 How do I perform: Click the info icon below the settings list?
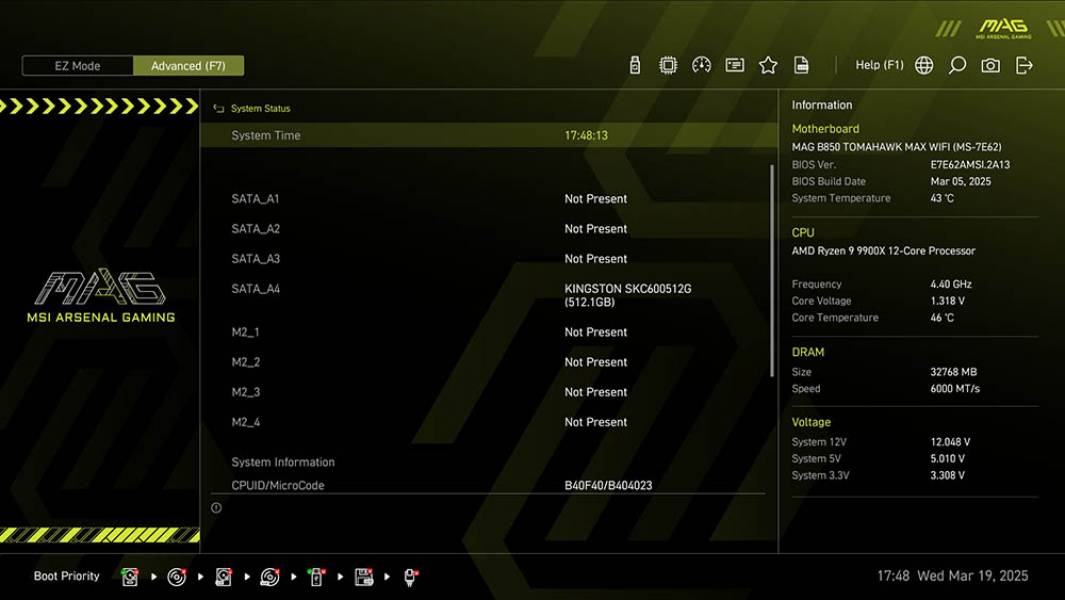click(216, 508)
